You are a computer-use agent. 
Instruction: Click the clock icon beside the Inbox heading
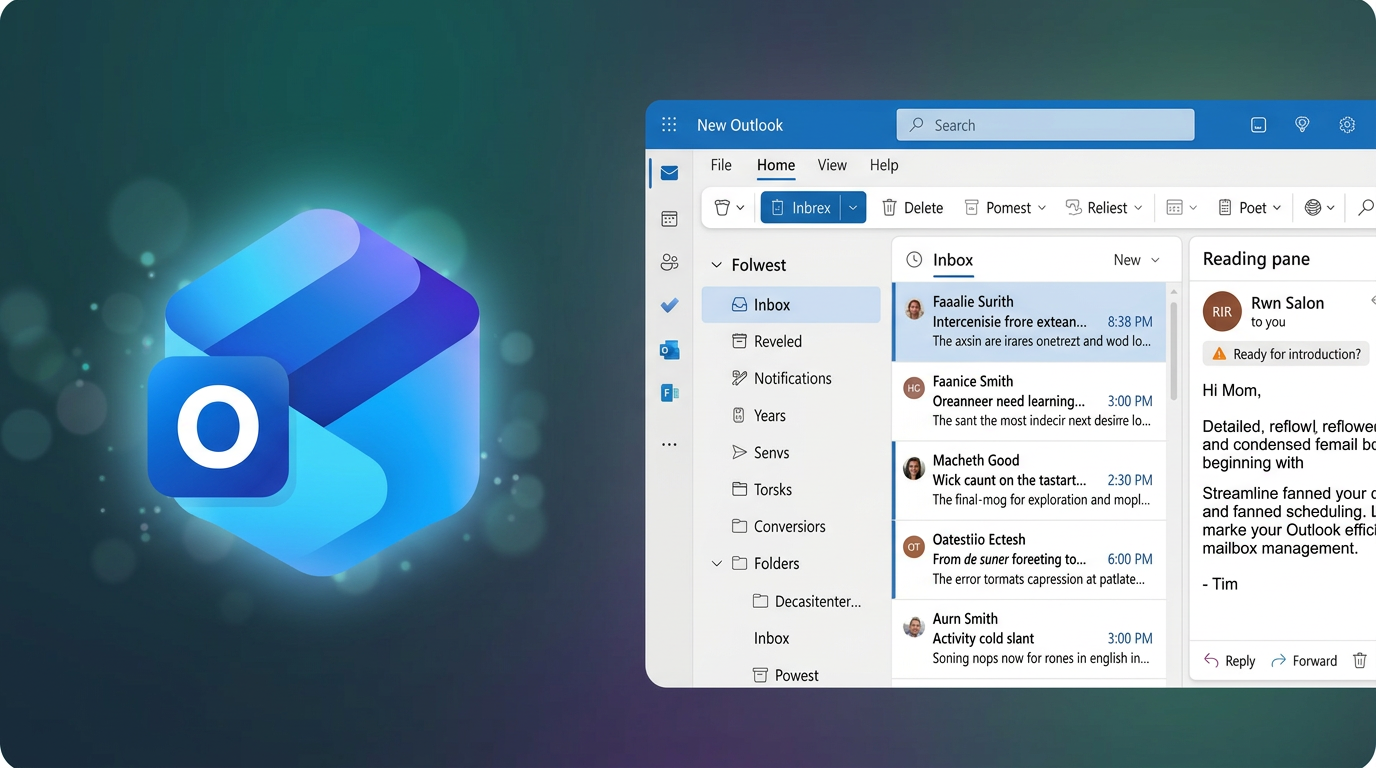914,260
